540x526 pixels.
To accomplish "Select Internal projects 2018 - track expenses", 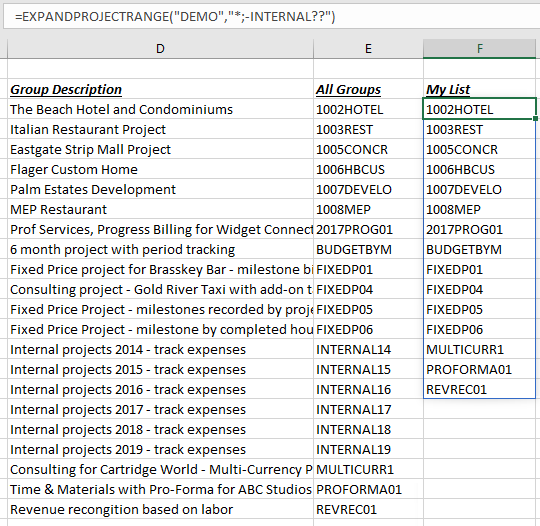I will coord(160,429).
